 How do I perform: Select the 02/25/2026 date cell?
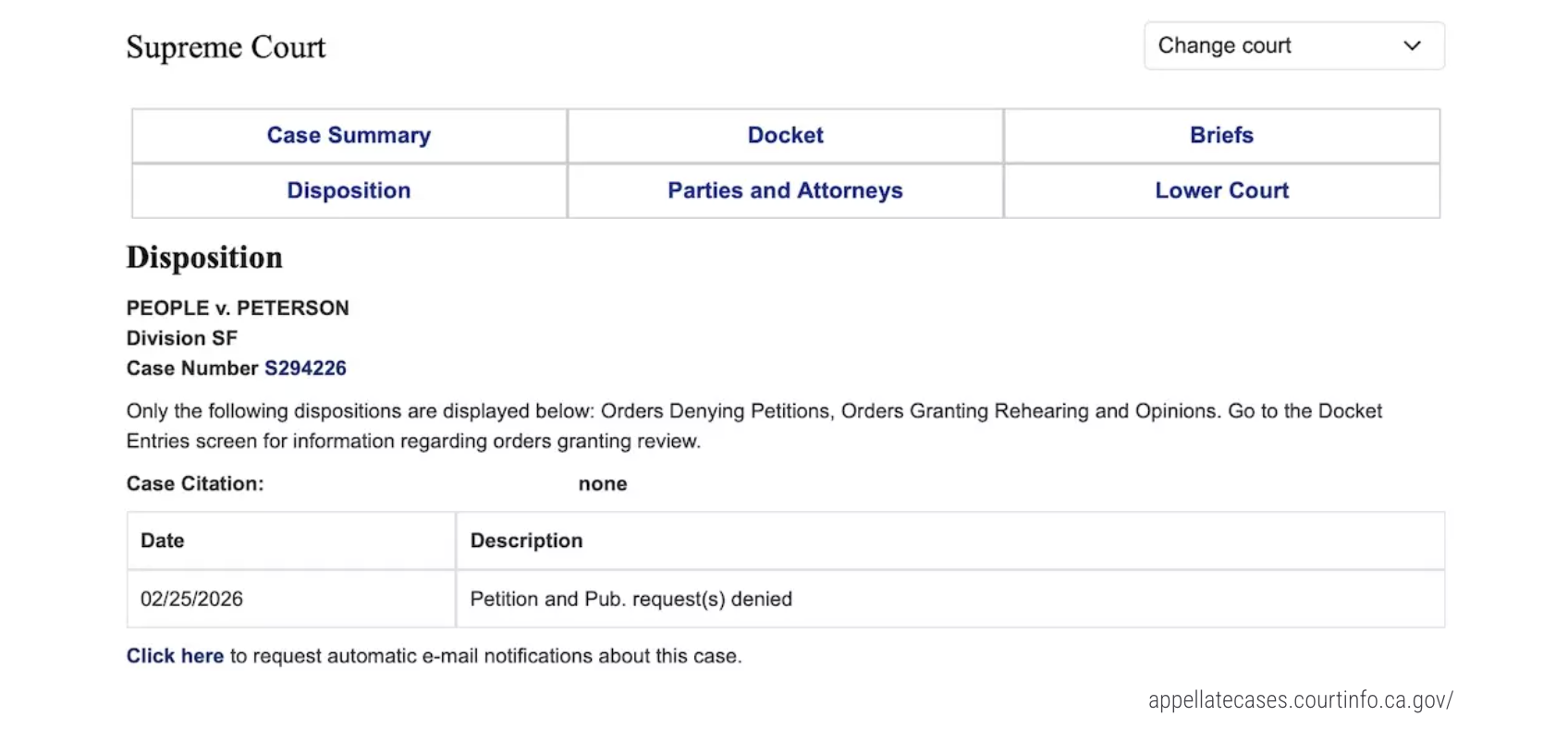pos(191,600)
